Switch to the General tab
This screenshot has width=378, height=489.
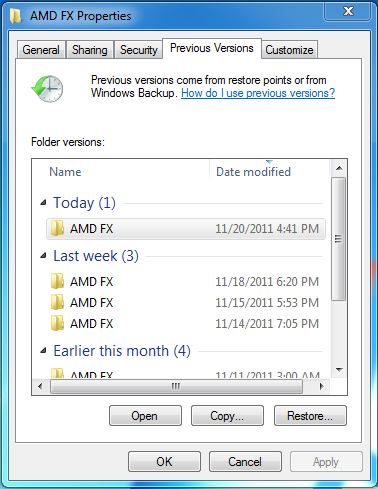tap(41, 50)
